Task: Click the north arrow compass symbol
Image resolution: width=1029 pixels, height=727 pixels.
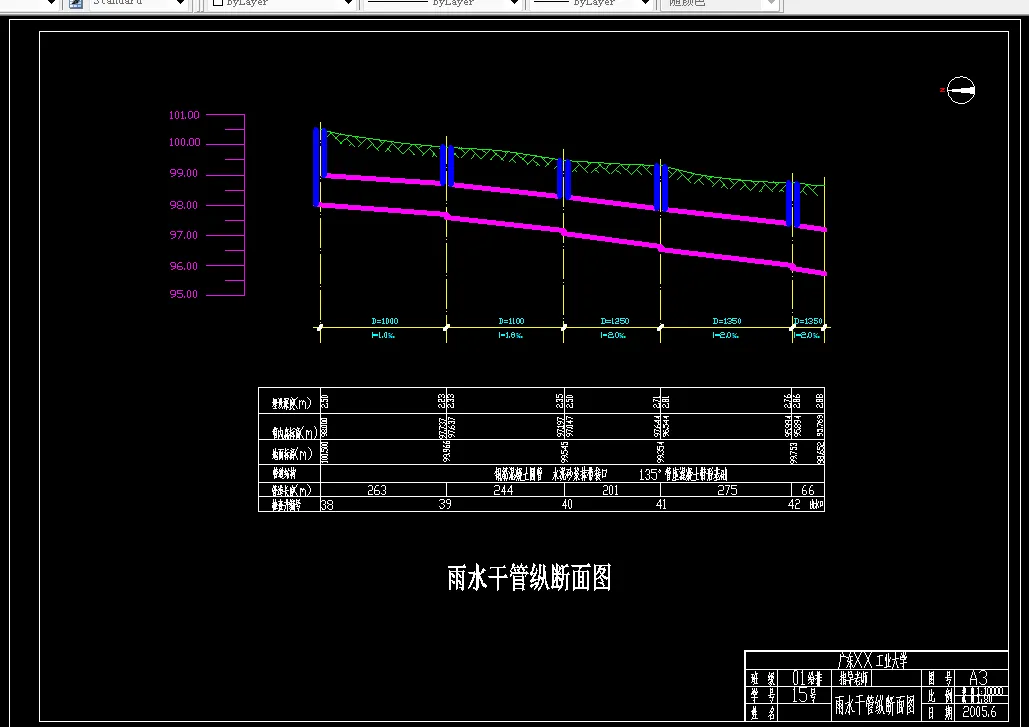Action: (959, 91)
